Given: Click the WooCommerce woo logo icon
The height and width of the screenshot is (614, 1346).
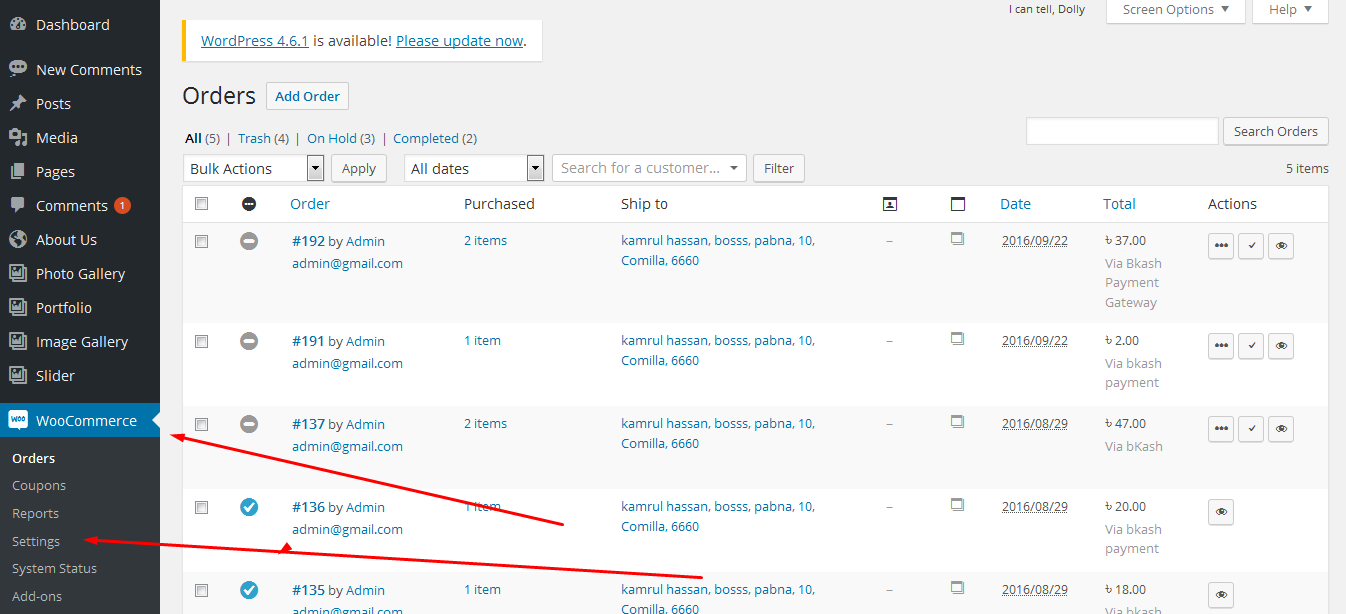Looking at the screenshot, I should pyautogui.click(x=18, y=421).
